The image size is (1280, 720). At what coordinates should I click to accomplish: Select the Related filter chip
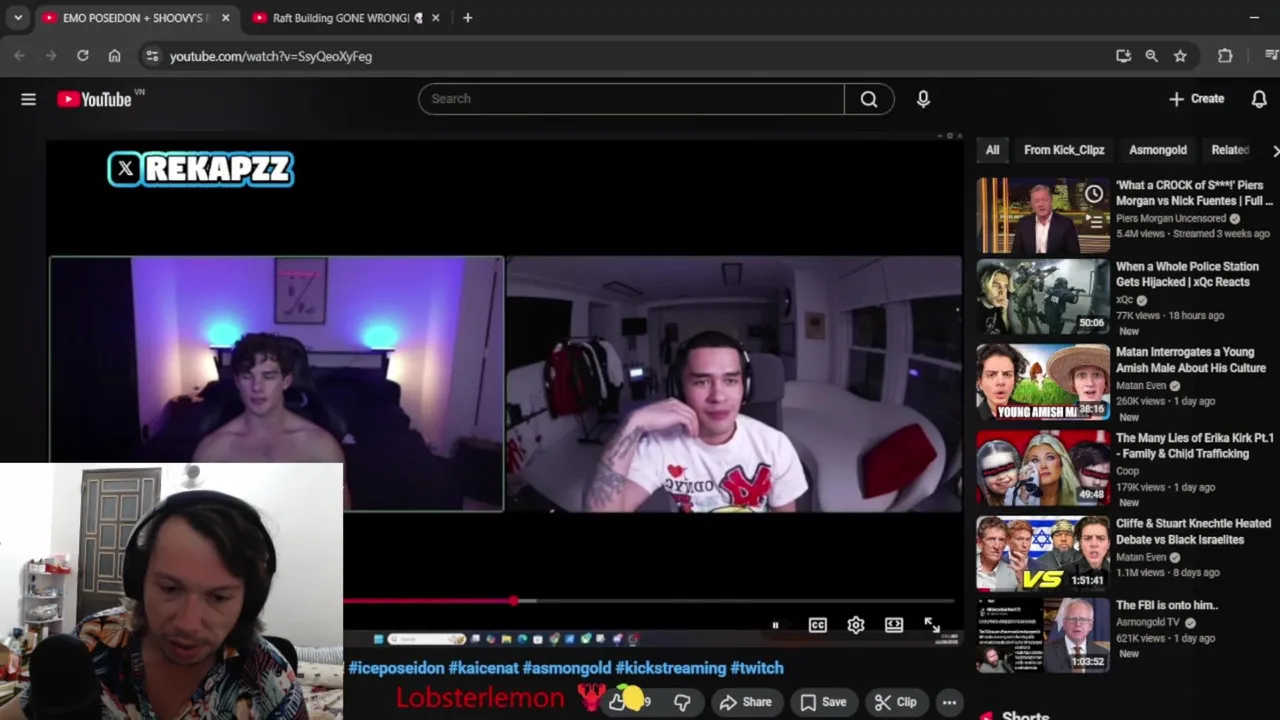(x=1230, y=150)
